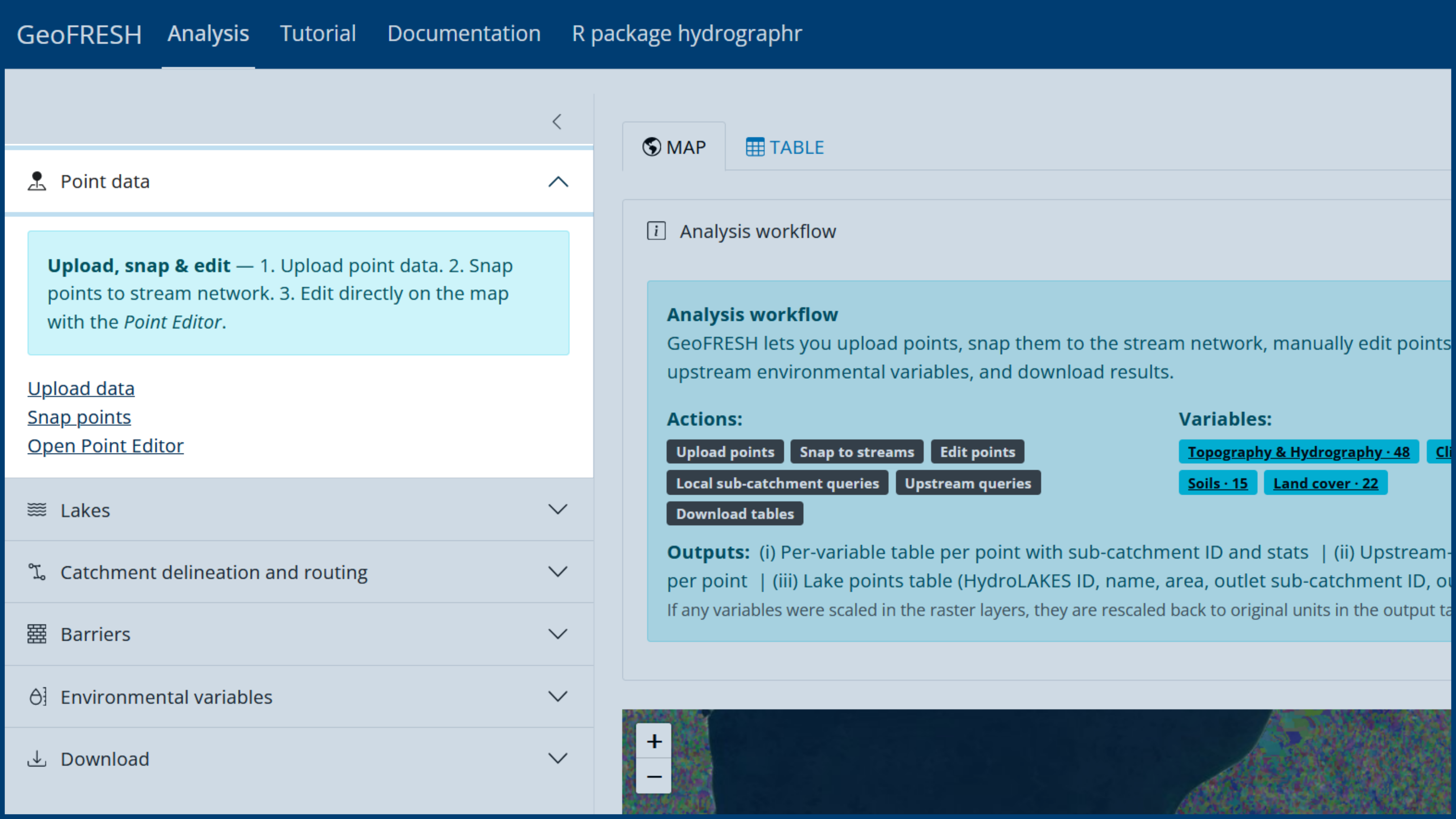This screenshot has width=1456, height=819.
Task: Click the Download tray icon
Action: tap(37, 758)
